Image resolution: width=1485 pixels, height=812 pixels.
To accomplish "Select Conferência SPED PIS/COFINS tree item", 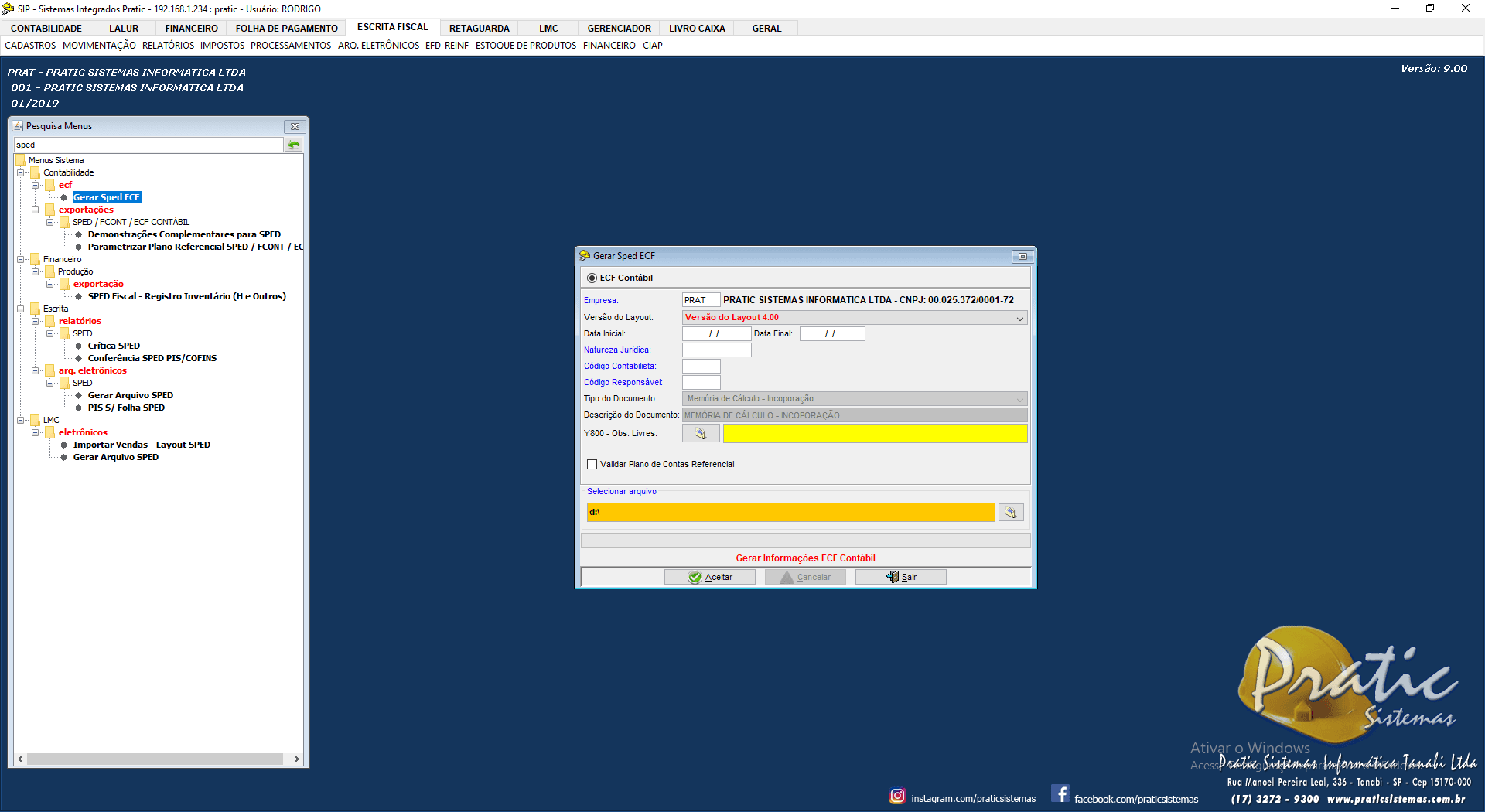I will 152,358.
